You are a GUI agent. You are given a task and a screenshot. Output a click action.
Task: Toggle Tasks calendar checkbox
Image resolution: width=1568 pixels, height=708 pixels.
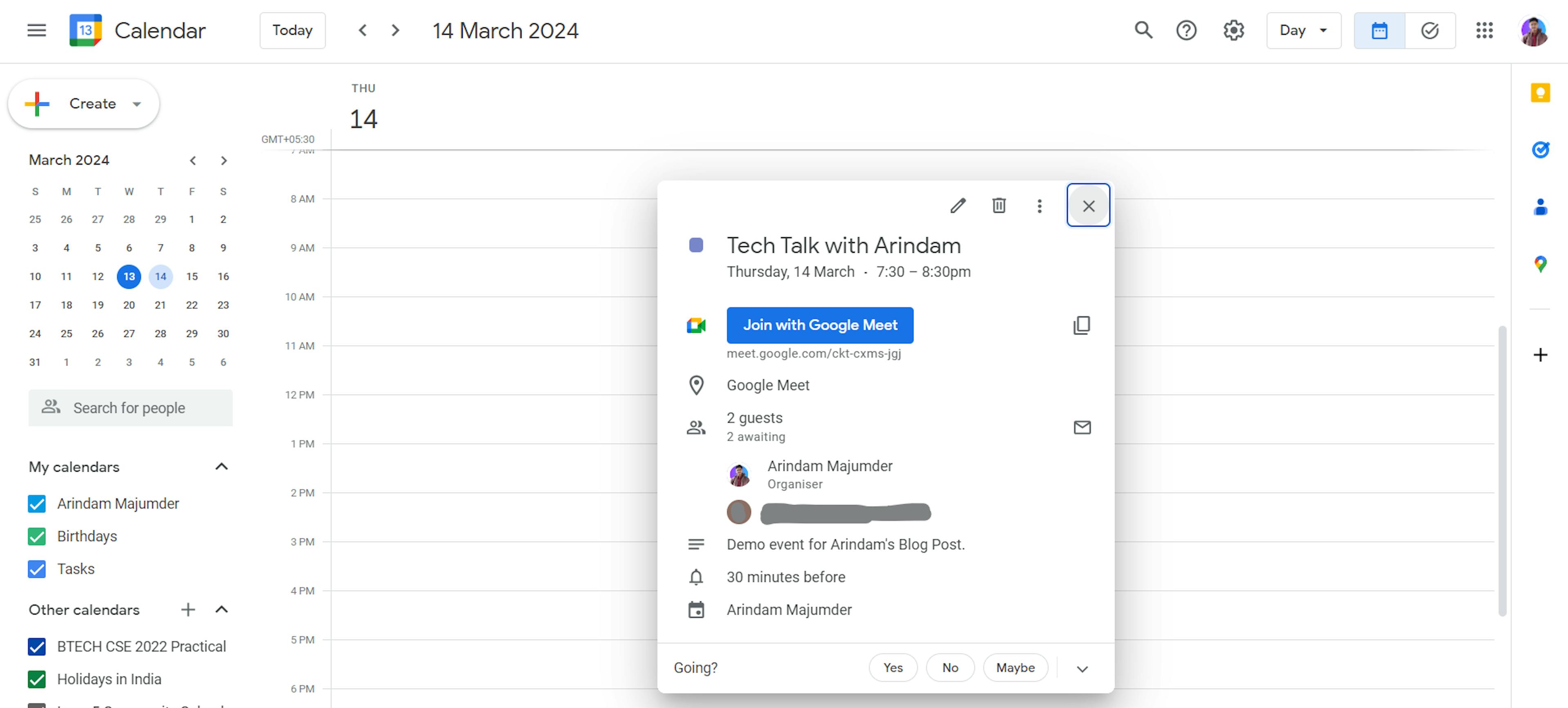pos(36,569)
